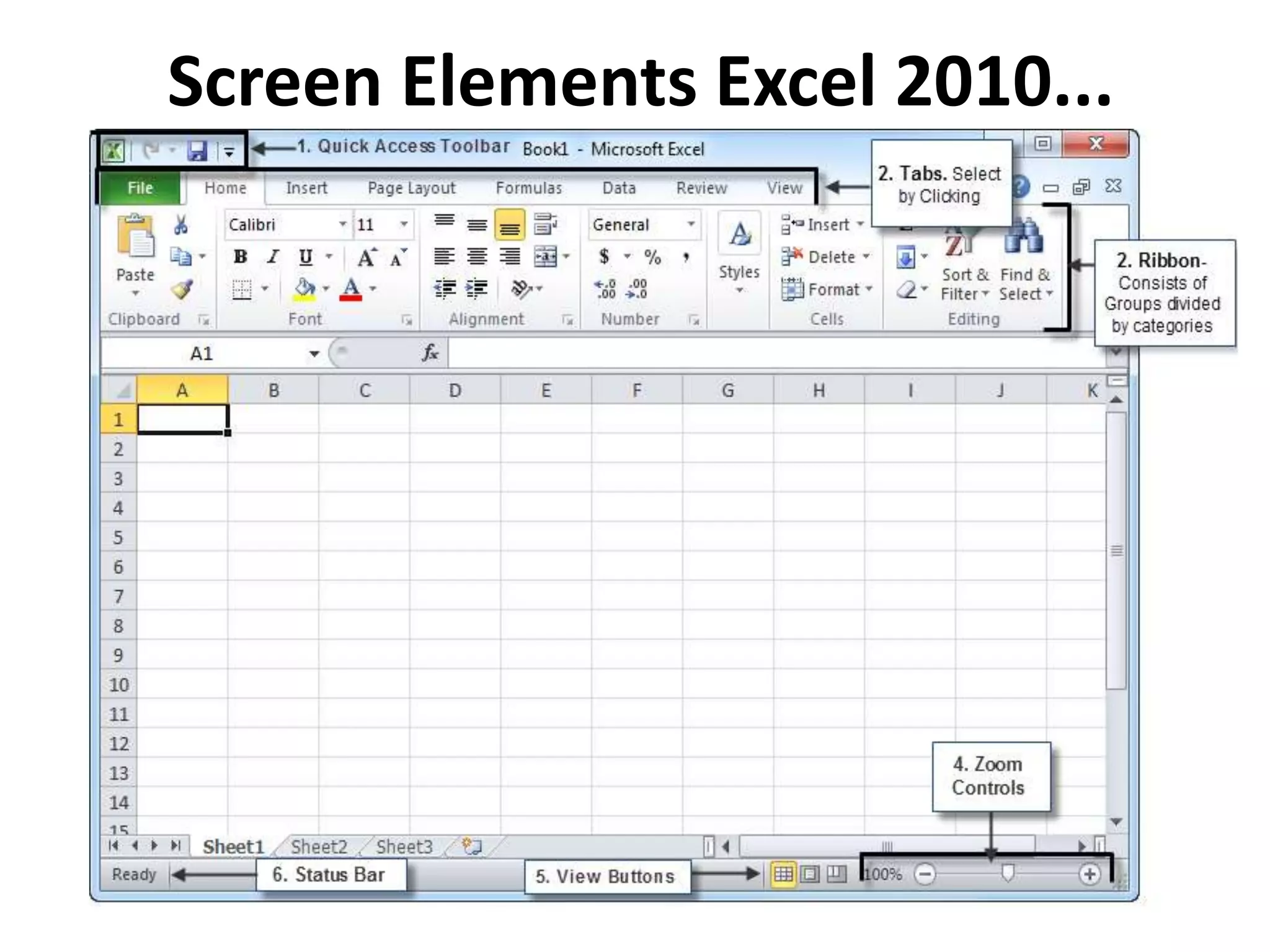Click the Comma Style icon
Screen dimensions: 1270x952
pos(686,257)
